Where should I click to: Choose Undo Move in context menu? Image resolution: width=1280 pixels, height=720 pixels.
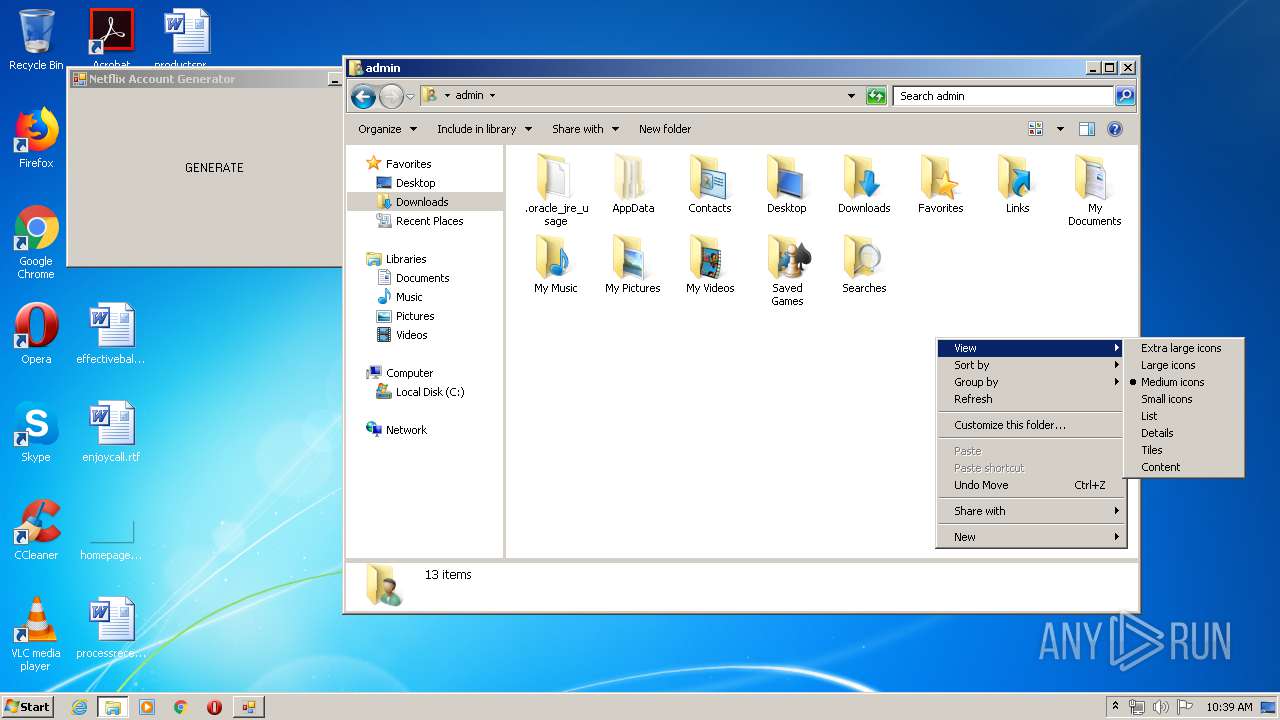1031,485
